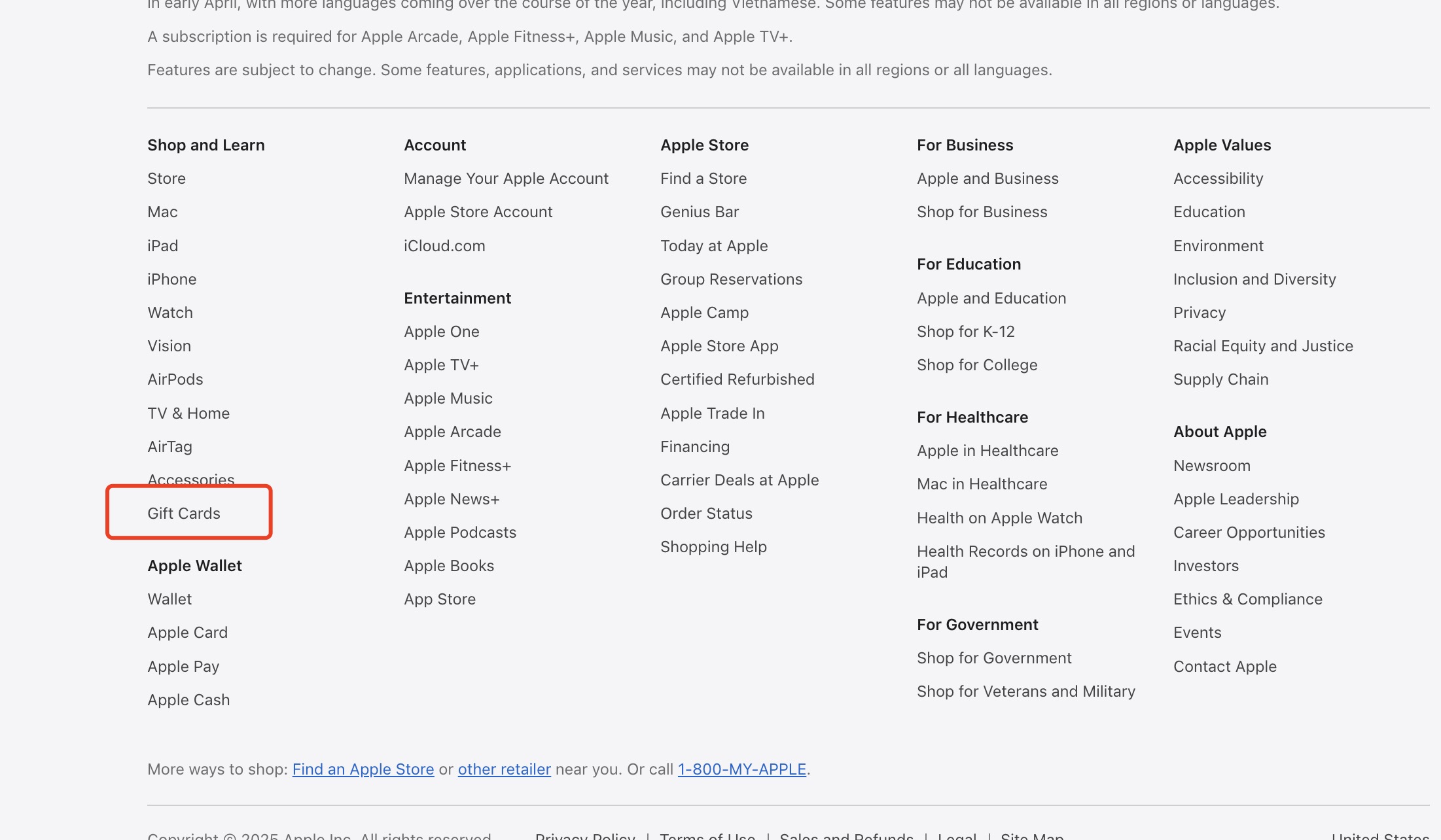Screen dimensions: 1441x840
Task: Open the Apple and Business link
Action: [x=987, y=178]
